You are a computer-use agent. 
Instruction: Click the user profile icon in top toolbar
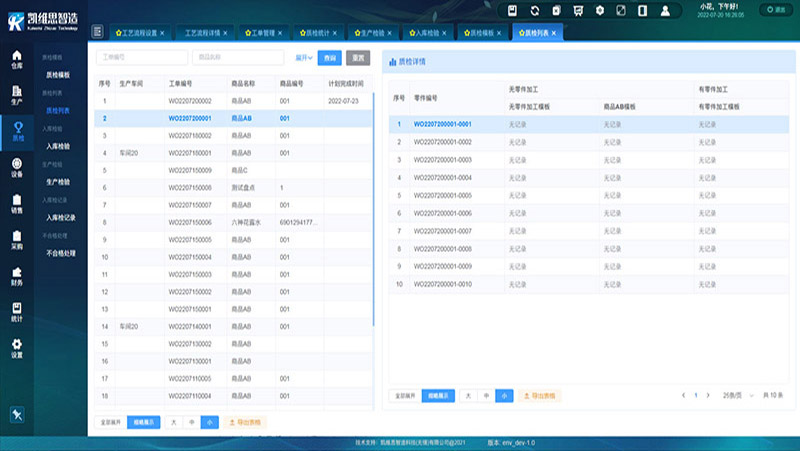pyautogui.click(x=665, y=10)
